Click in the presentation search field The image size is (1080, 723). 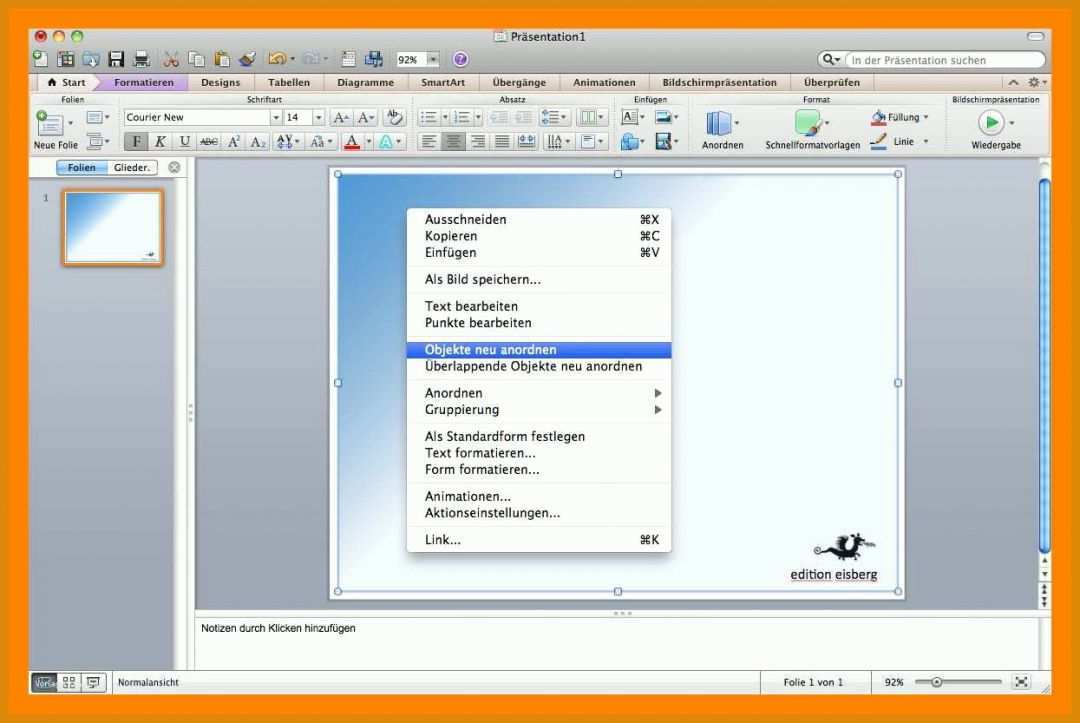944,60
